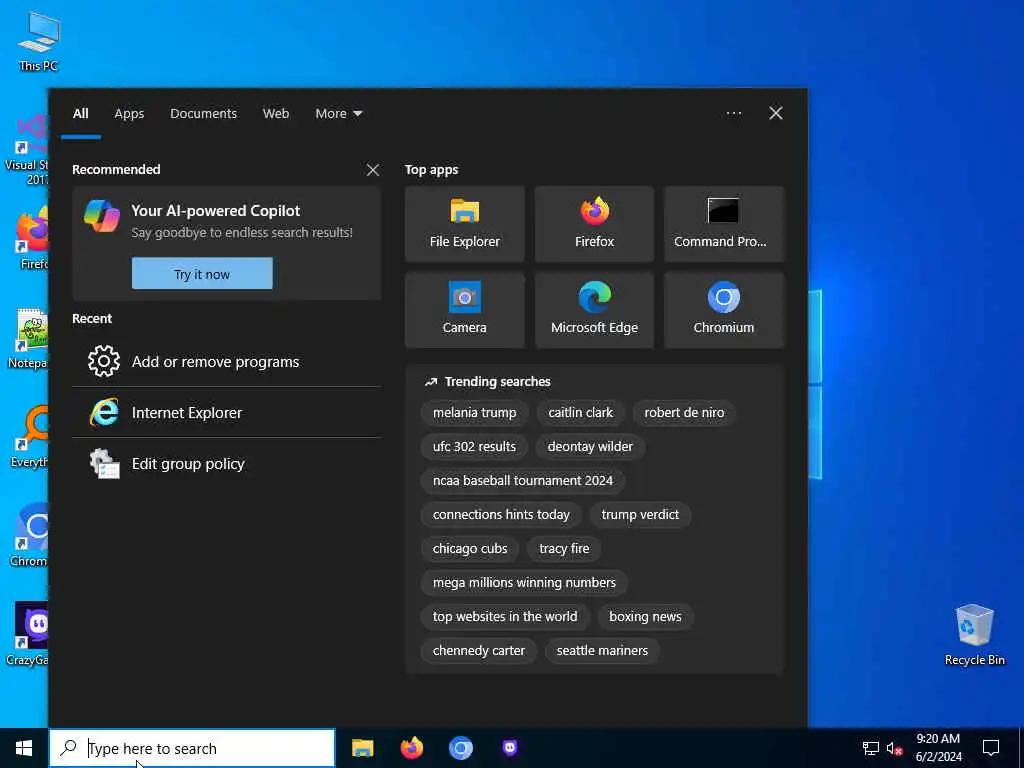Click Your AI-powered Copilot heading
This screenshot has height=768, width=1024.
(x=216, y=211)
